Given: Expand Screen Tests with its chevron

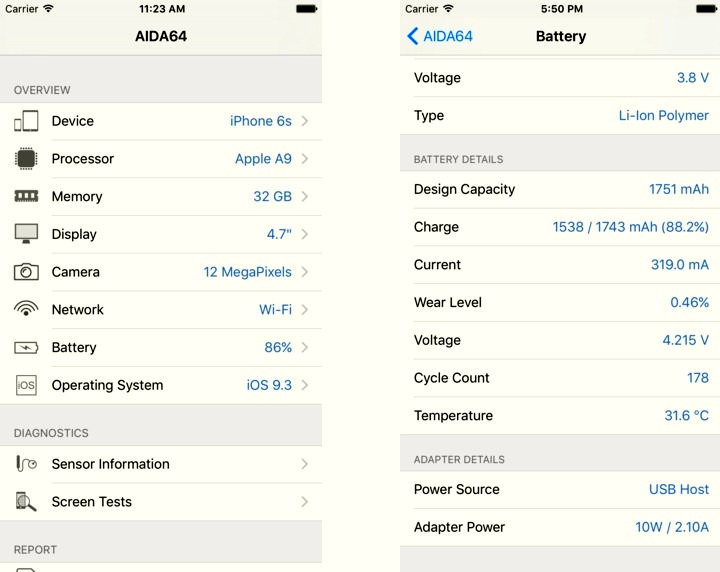Looking at the screenshot, I should pos(304,501).
